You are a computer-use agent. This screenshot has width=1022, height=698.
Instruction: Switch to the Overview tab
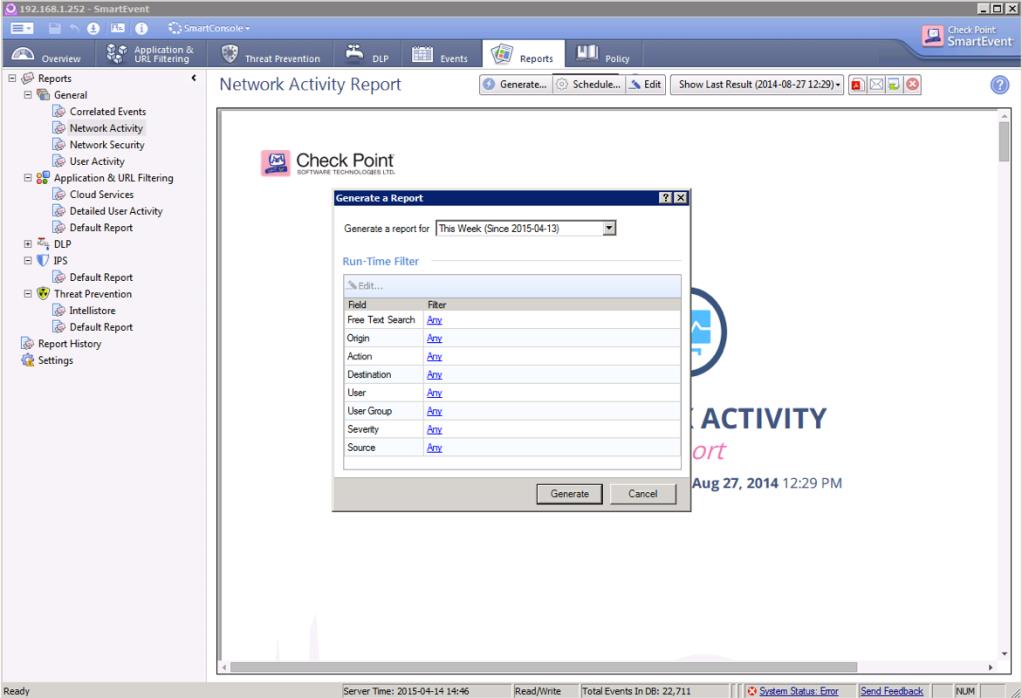pyautogui.click(x=46, y=54)
